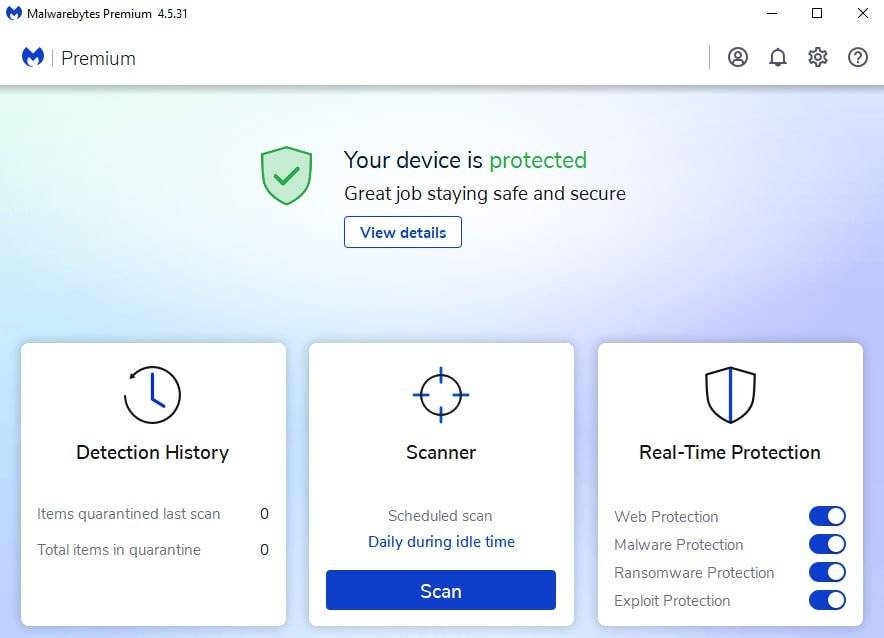Viewport: 884px width, 638px height.
Task: Open the settings gear
Action: point(818,57)
